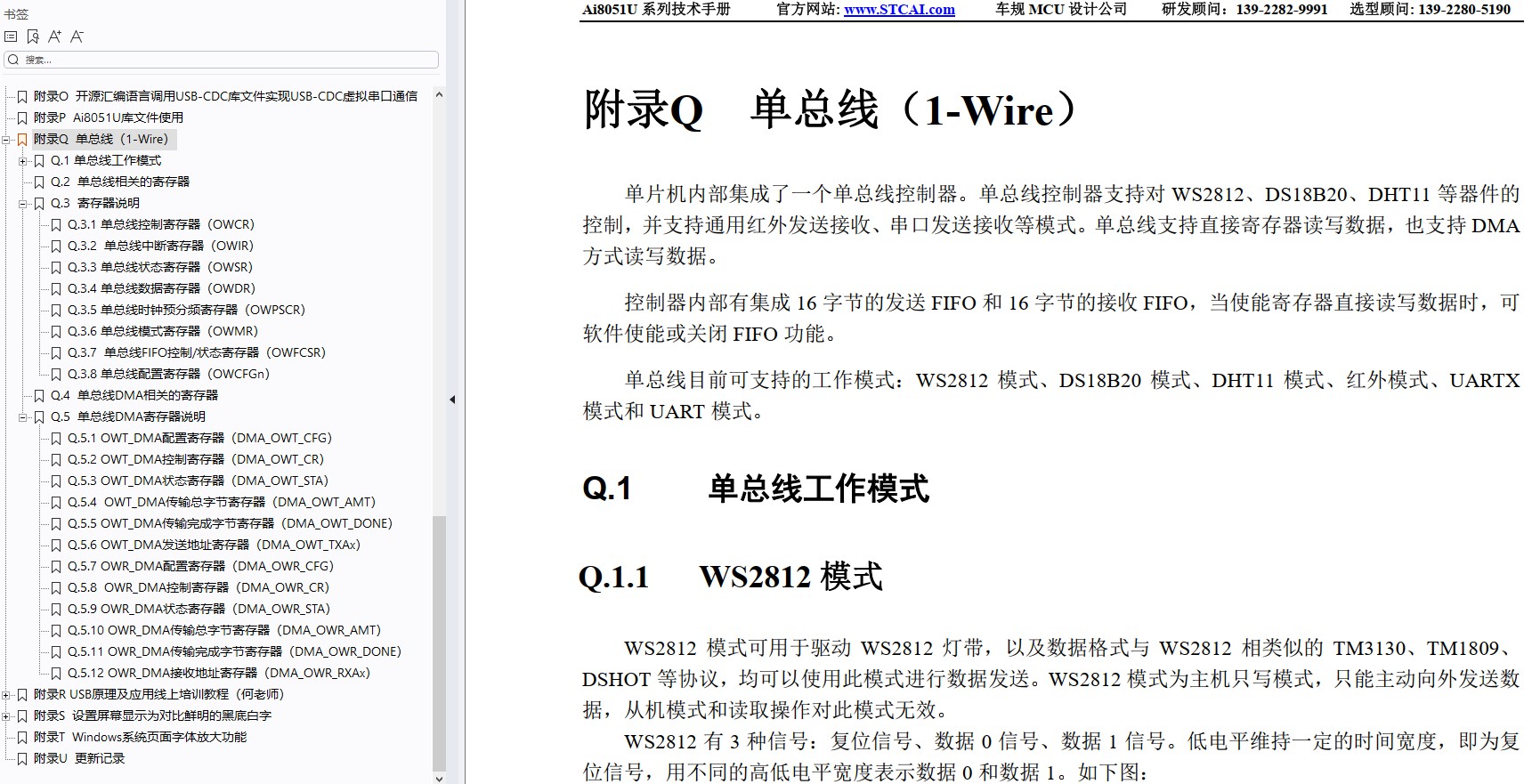
Task: Click bookmark icon beside Q.5.7 DMA_OWR_CFG
Action: (x=56, y=566)
